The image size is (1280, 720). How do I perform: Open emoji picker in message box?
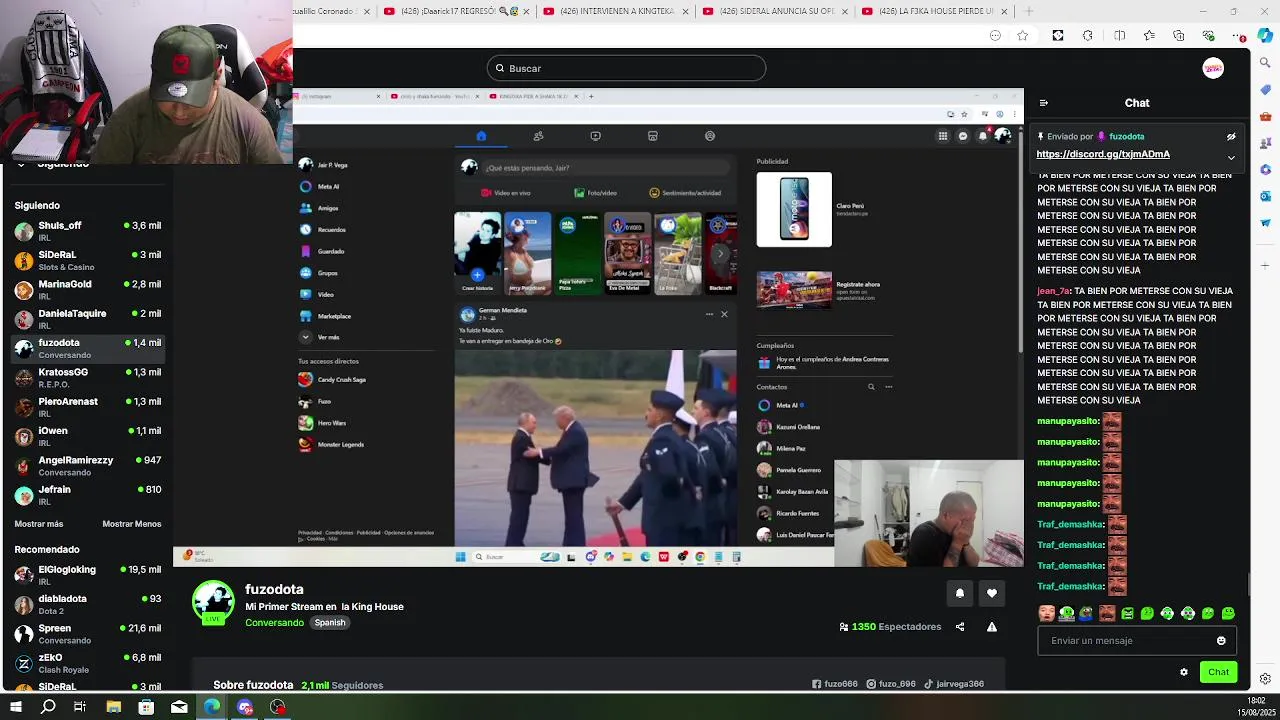[x=1221, y=641]
